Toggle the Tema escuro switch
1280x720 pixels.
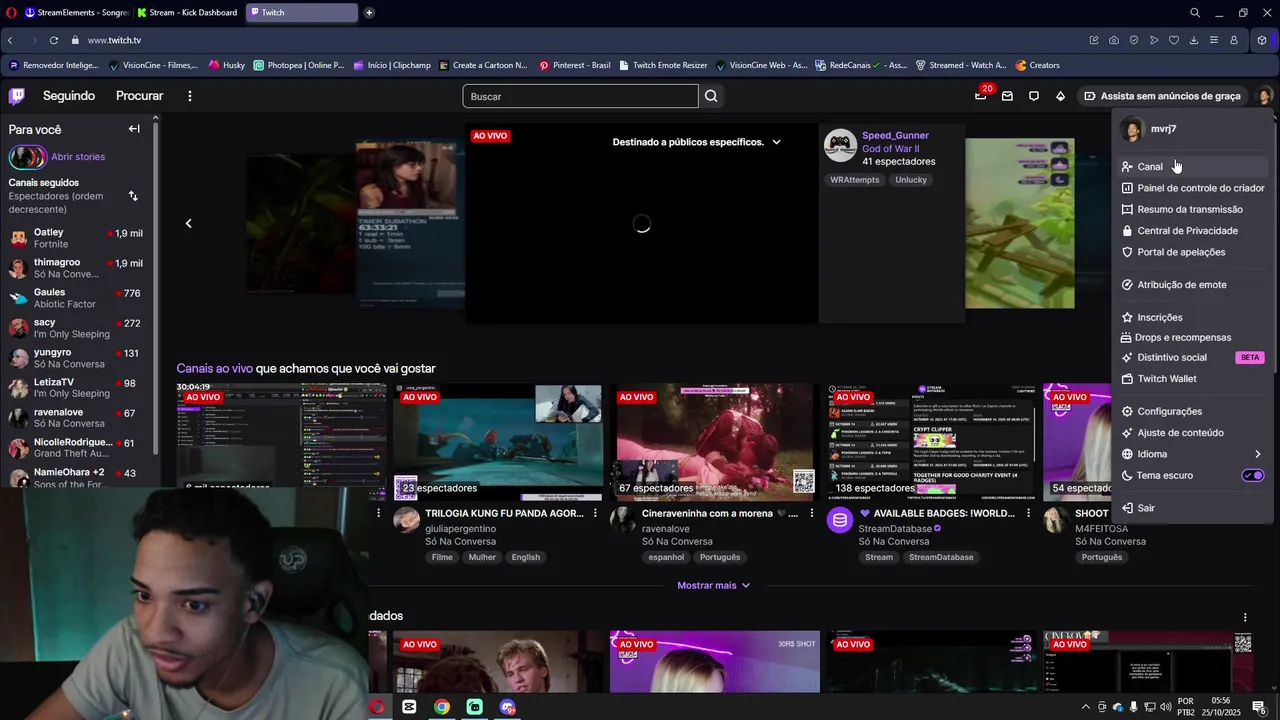coord(1253,475)
